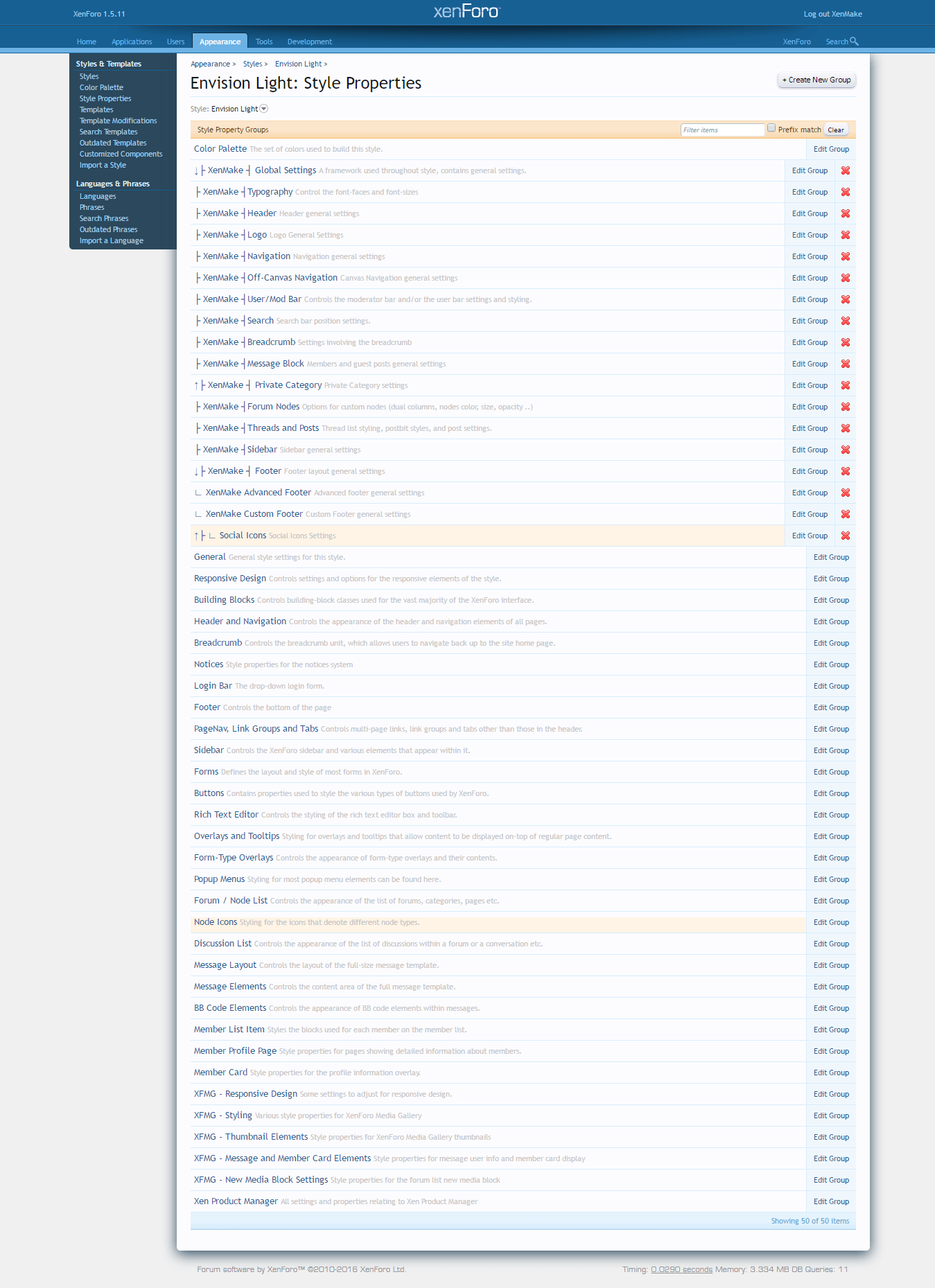This screenshot has width=935, height=1288.
Task: Remove the XenMake Logo property group
Action: tap(845, 235)
